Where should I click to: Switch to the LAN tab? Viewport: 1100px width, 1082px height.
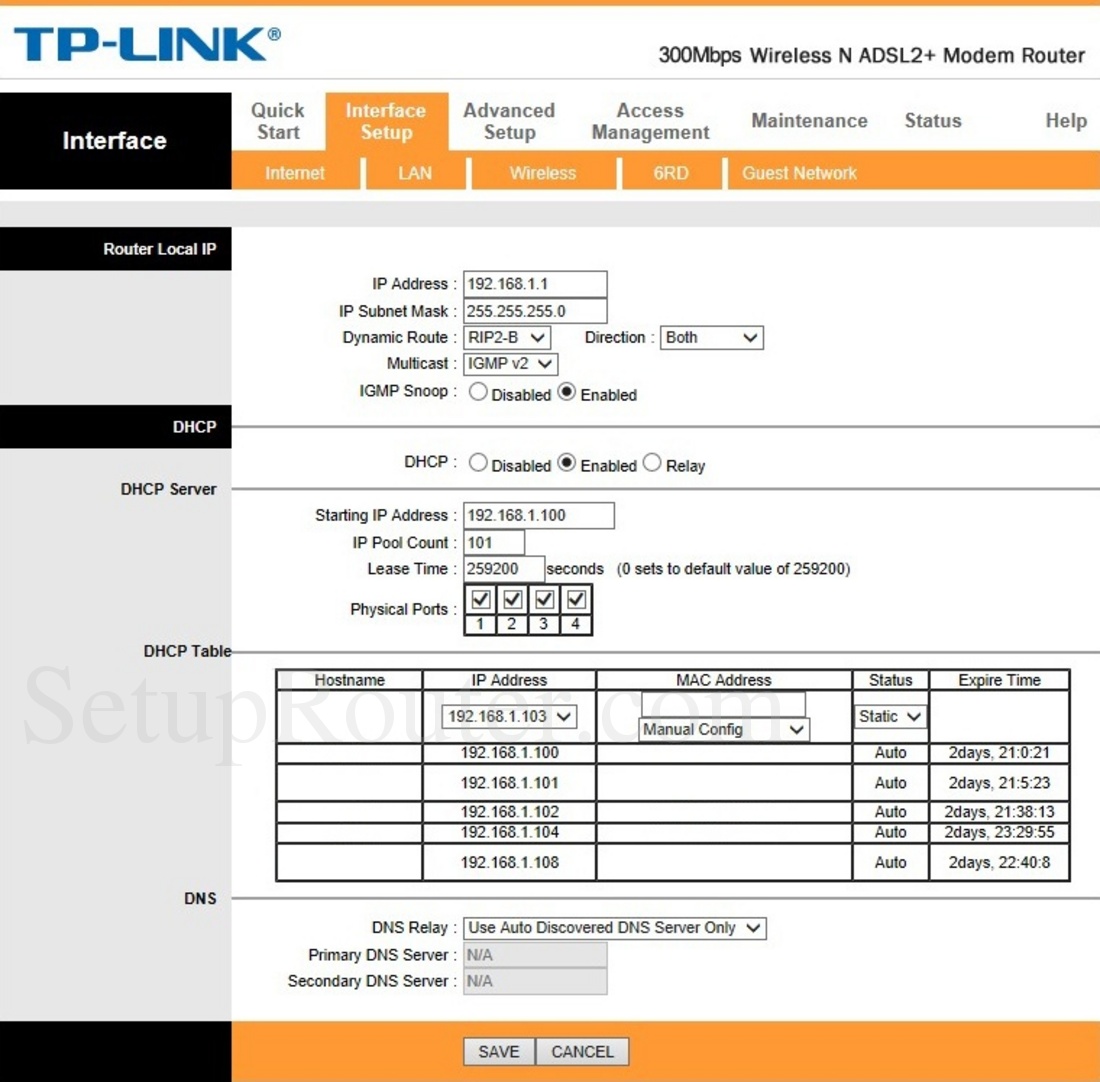pyautogui.click(x=414, y=173)
